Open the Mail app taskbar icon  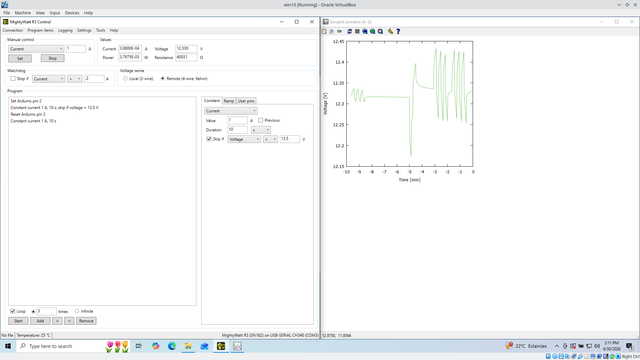click(204, 346)
